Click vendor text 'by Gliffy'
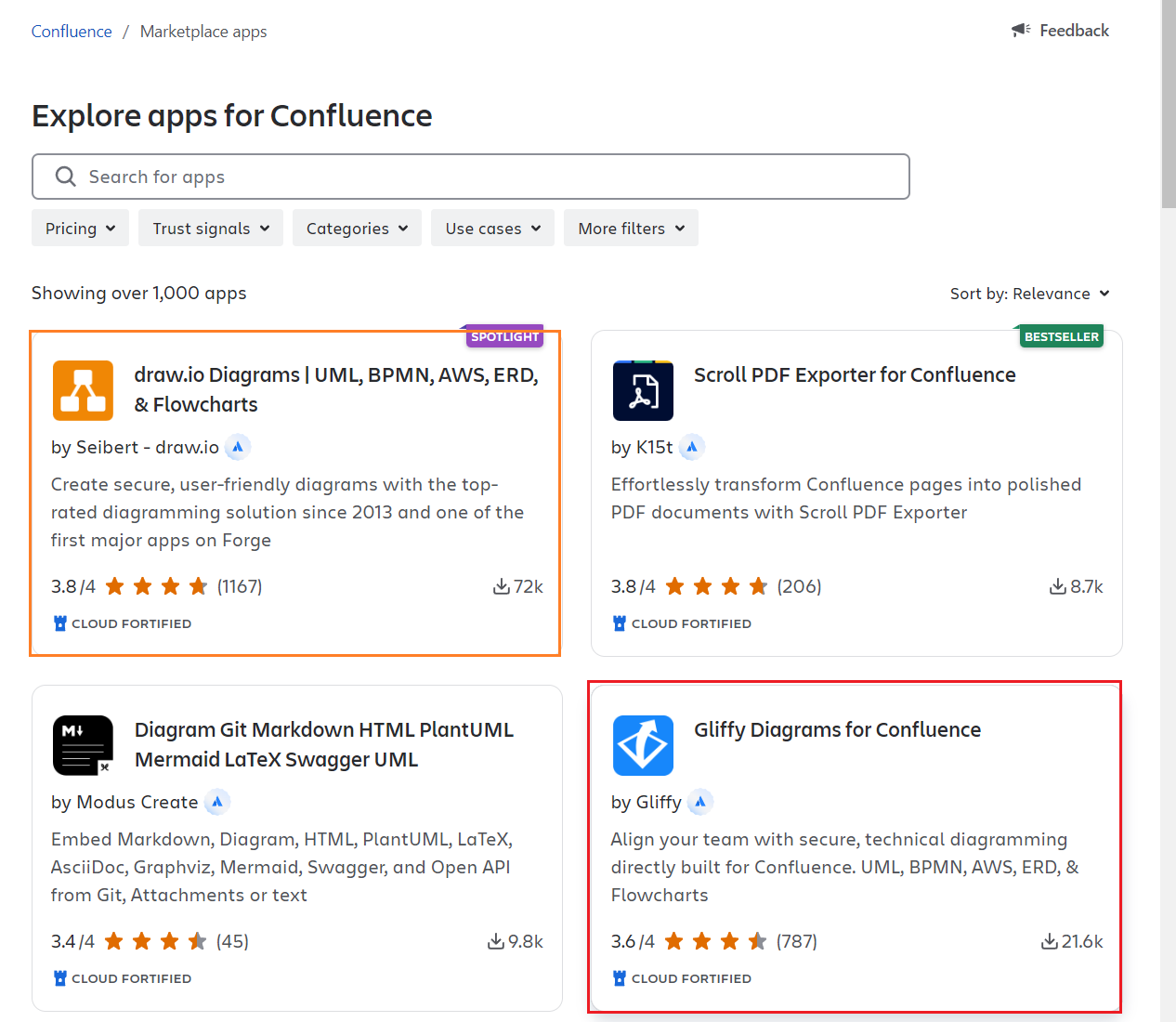This screenshot has width=1176, height=1022. pyautogui.click(x=647, y=802)
